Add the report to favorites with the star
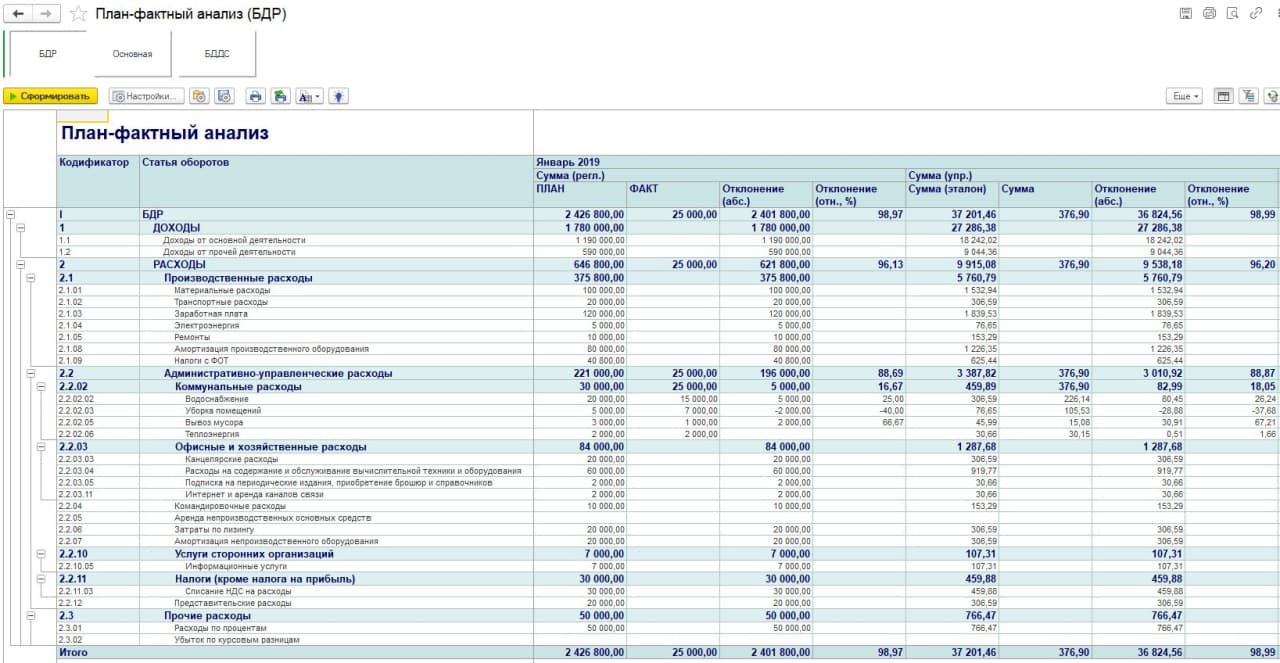The height and width of the screenshot is (663, 1280). [78, 14]
